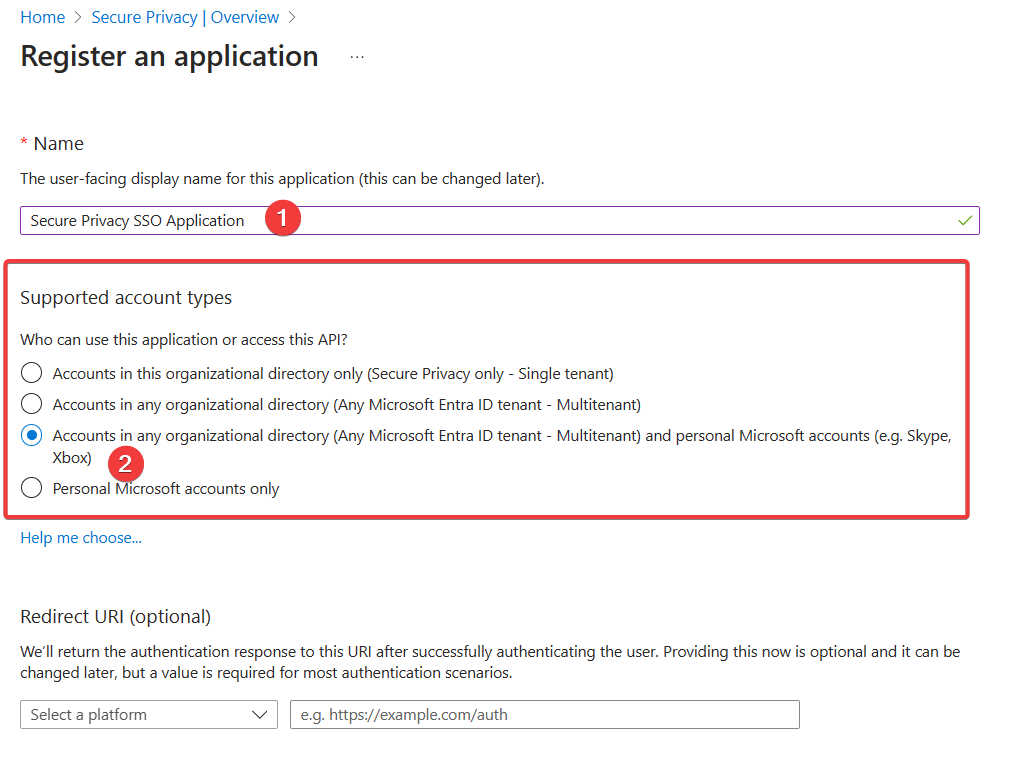The image size is (1027, 776).
Task: Click red annotation marker 2 below the selected option
Action: [126, 464]
